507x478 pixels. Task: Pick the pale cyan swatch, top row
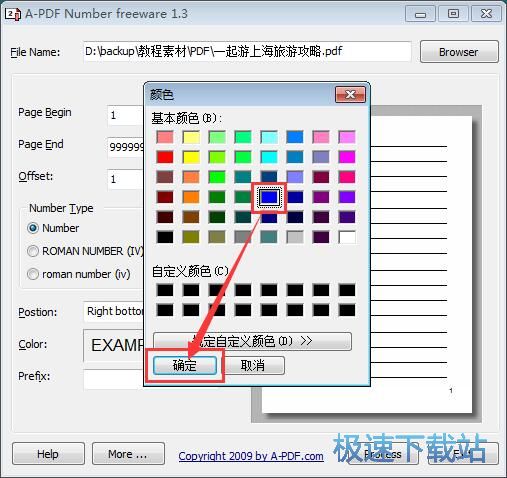pos(269,137)
